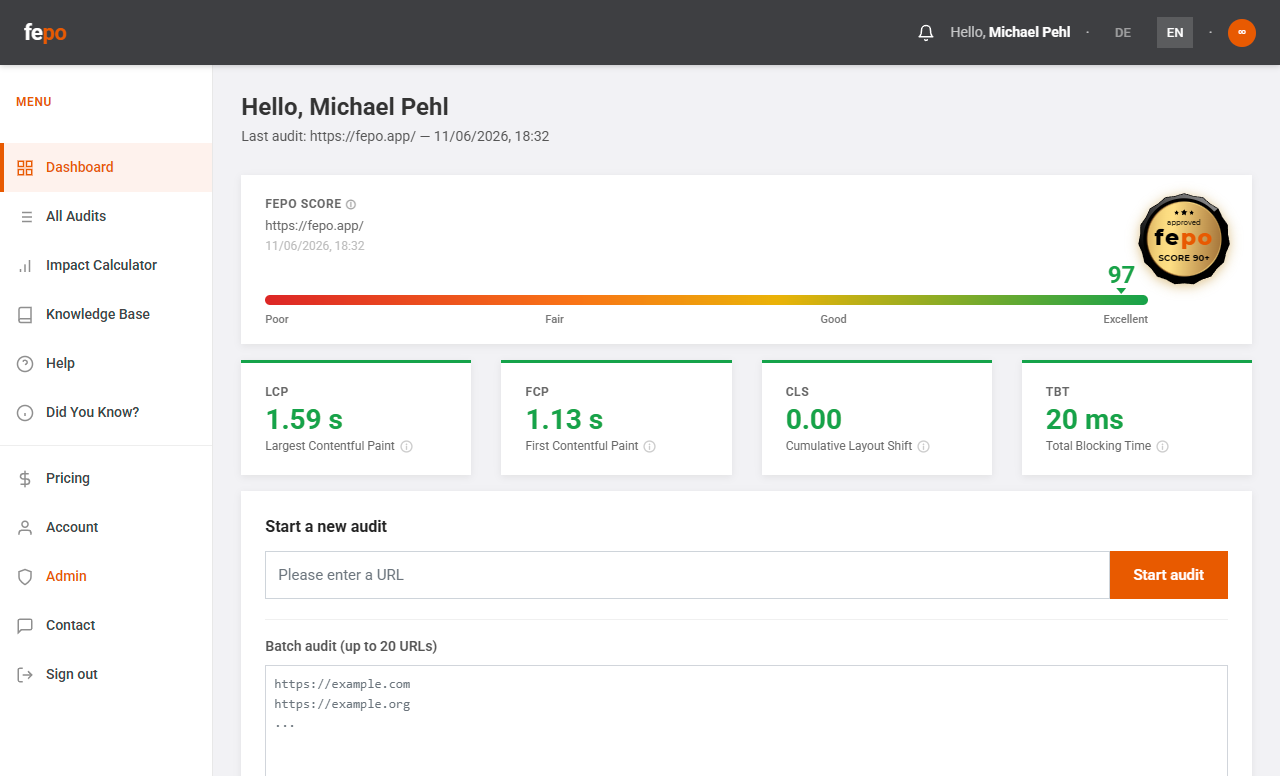Viewport: 1280px width, 776px height.
Task: Click the Admin shield icon
Action: (x=25, y=576)
